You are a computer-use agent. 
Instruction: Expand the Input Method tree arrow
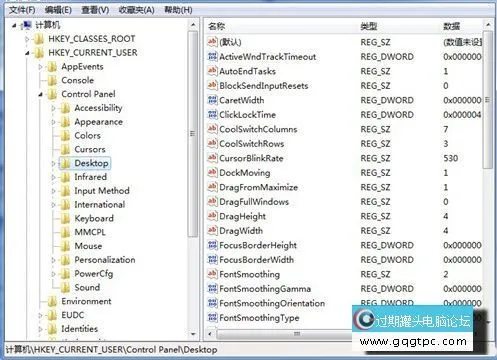pos(53,191)
